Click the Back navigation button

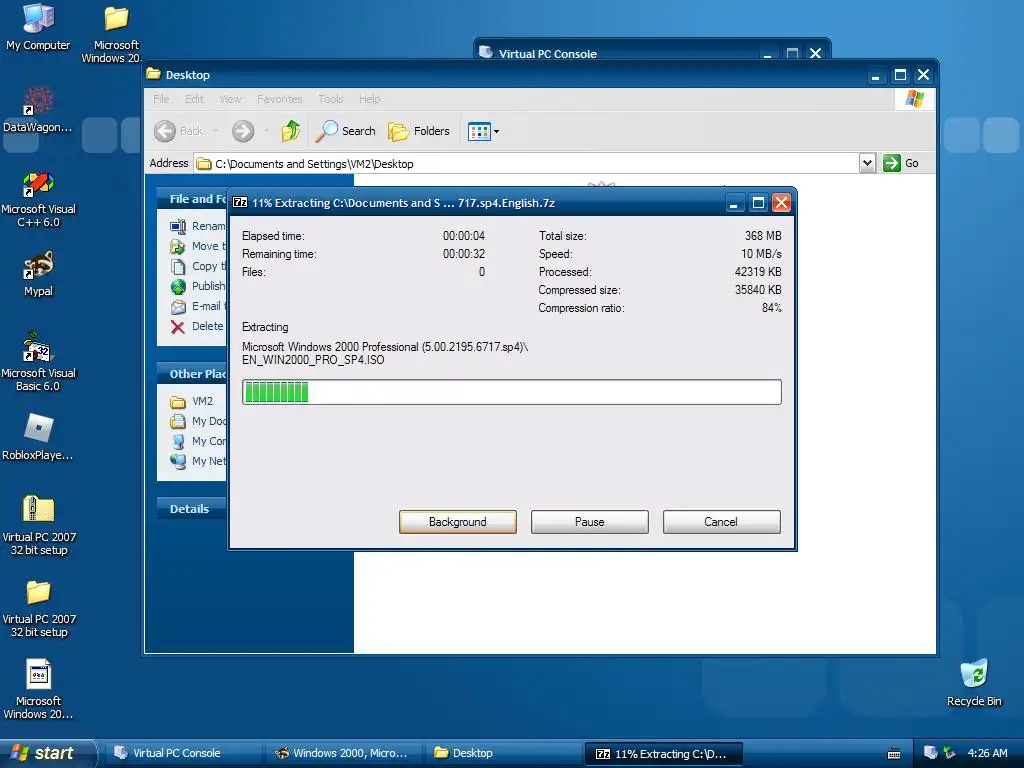[x=179, y=131]
